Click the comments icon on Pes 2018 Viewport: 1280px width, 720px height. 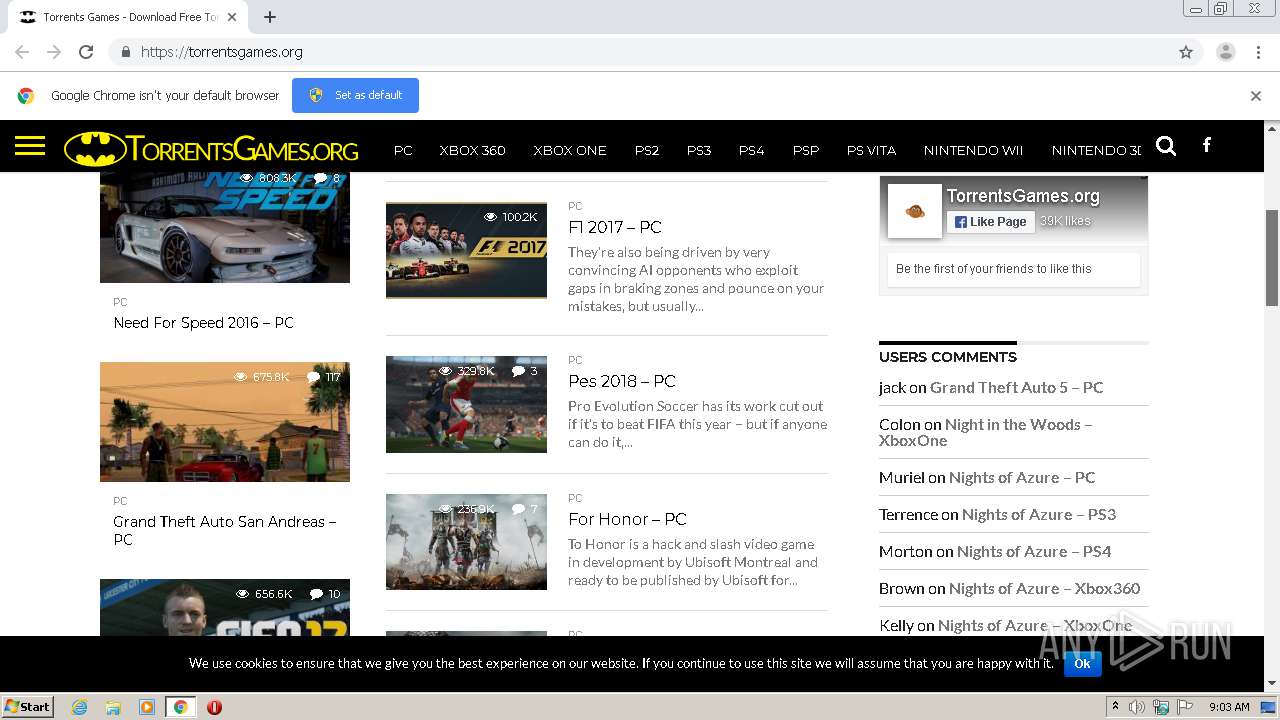519,371
